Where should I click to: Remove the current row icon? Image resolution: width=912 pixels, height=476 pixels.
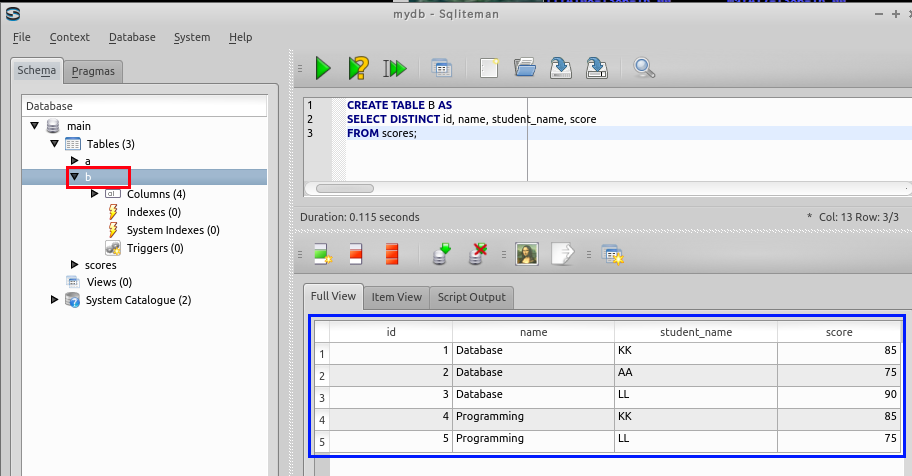(x=356, y=254)
